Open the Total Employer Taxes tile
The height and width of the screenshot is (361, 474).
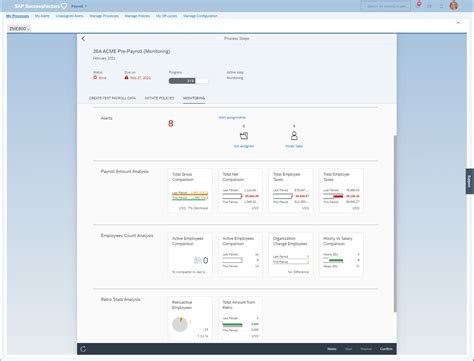click(341, 191)
